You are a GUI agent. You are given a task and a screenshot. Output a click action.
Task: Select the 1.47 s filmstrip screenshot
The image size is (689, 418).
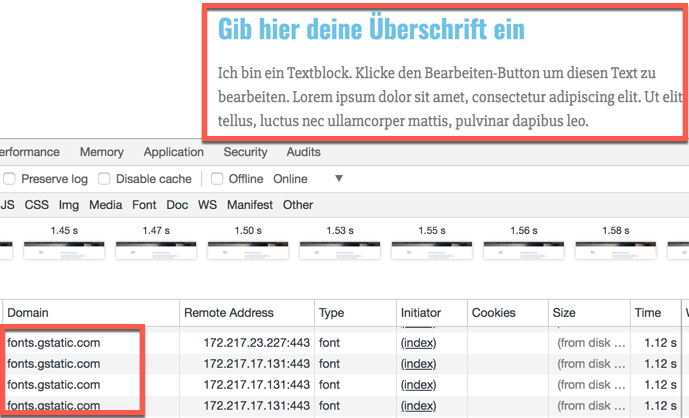pyautogui.click(x=156, y=250)
